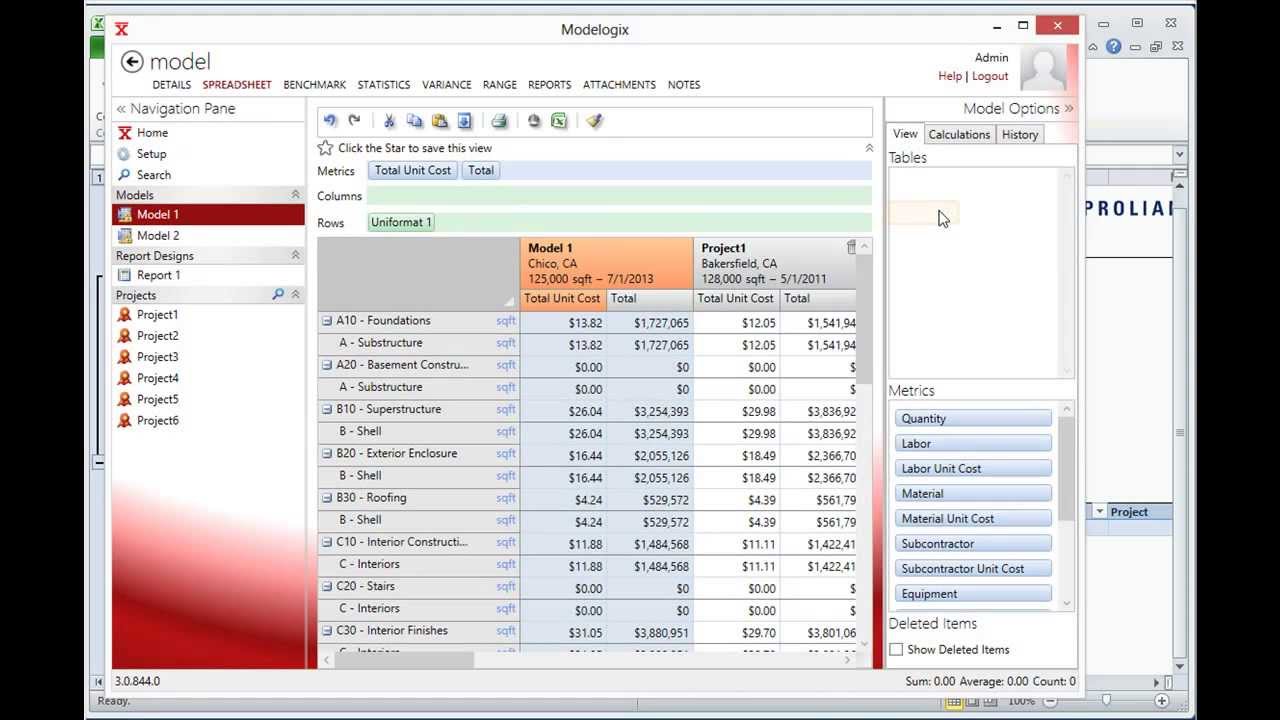This screenshot has width=1280, height=720.
Task: Open the VARIANCE tab
Action: click(446, 85)
